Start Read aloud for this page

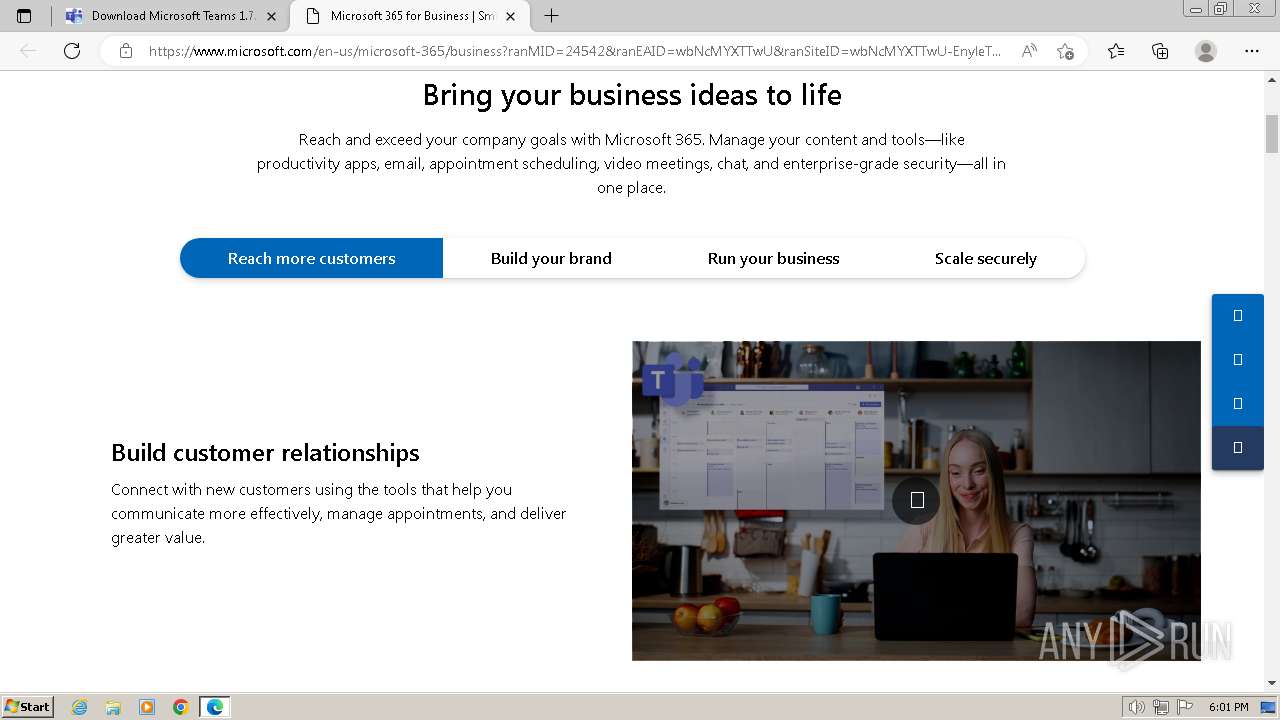(1028, 51)
